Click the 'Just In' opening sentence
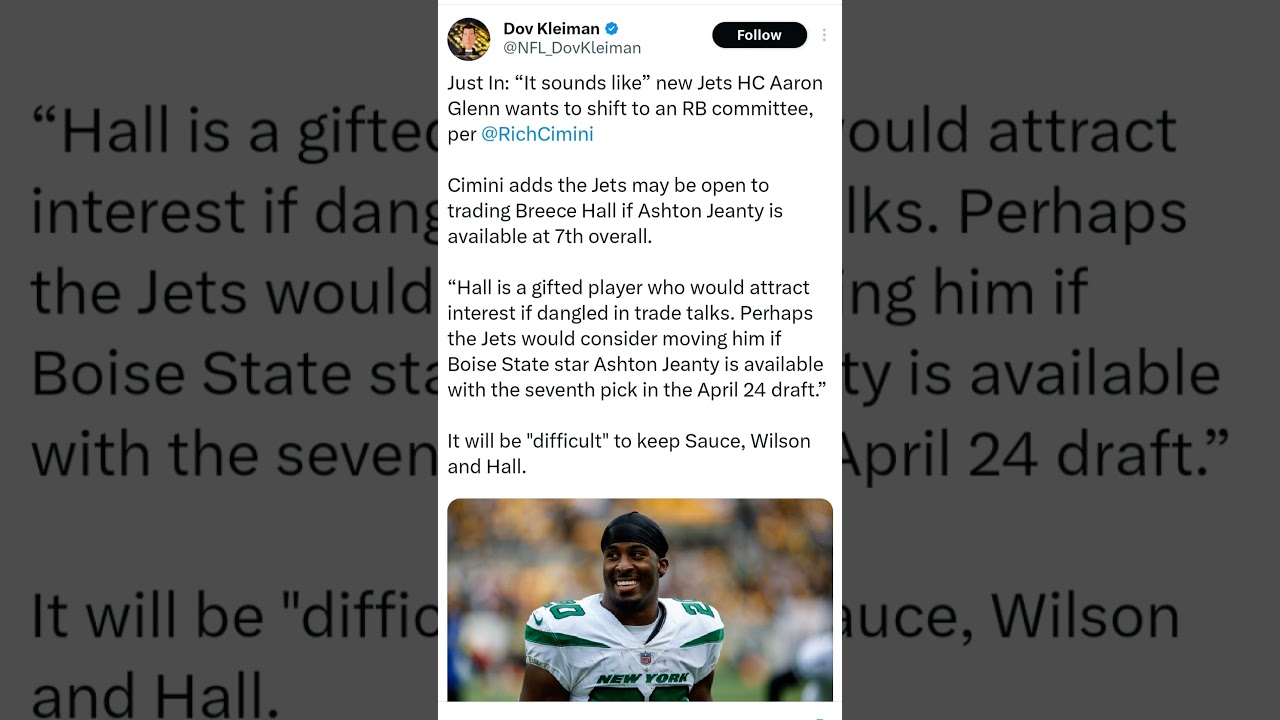1280x720 pixels. 635,108
